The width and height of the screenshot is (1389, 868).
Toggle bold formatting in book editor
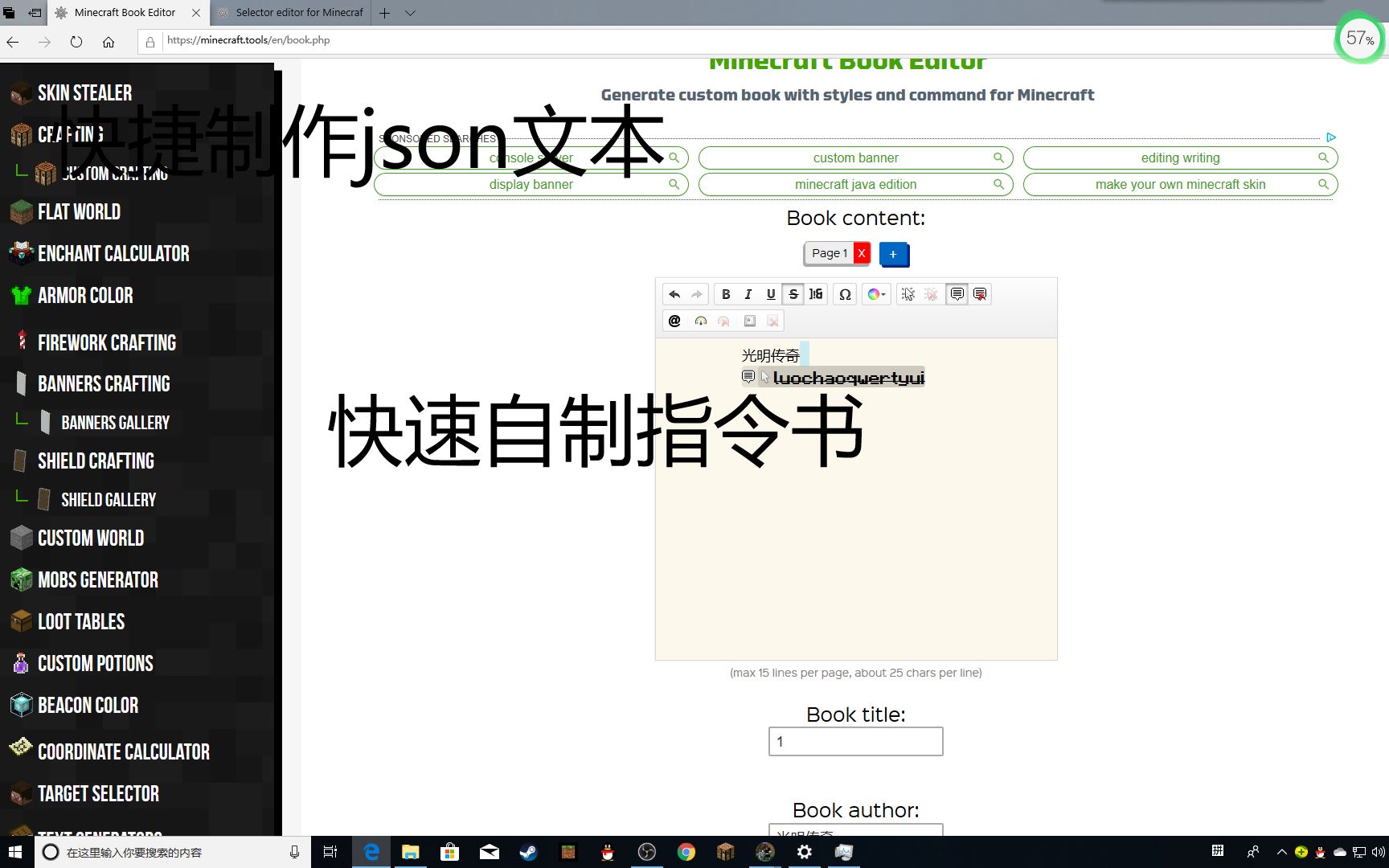(x=726, y=294)
